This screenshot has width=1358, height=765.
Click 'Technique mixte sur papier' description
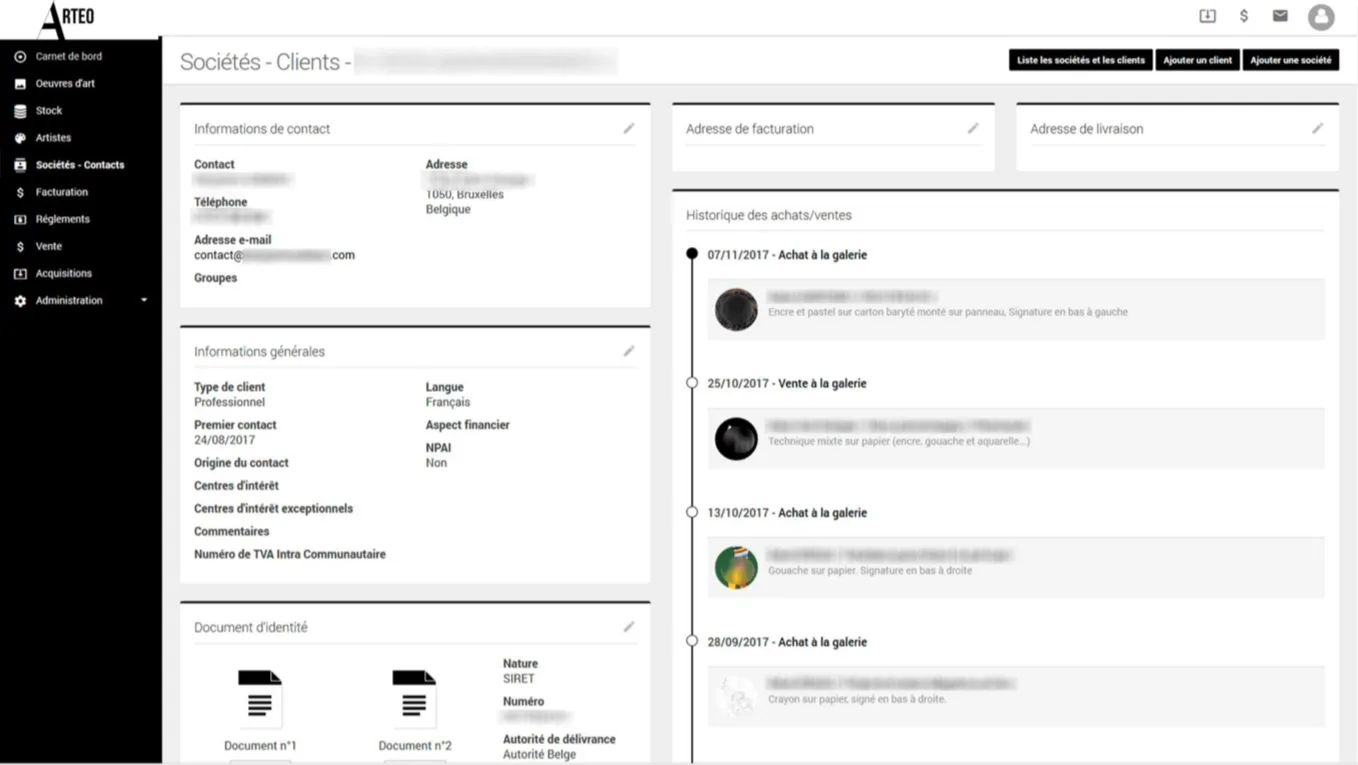(x=898, y=441)
